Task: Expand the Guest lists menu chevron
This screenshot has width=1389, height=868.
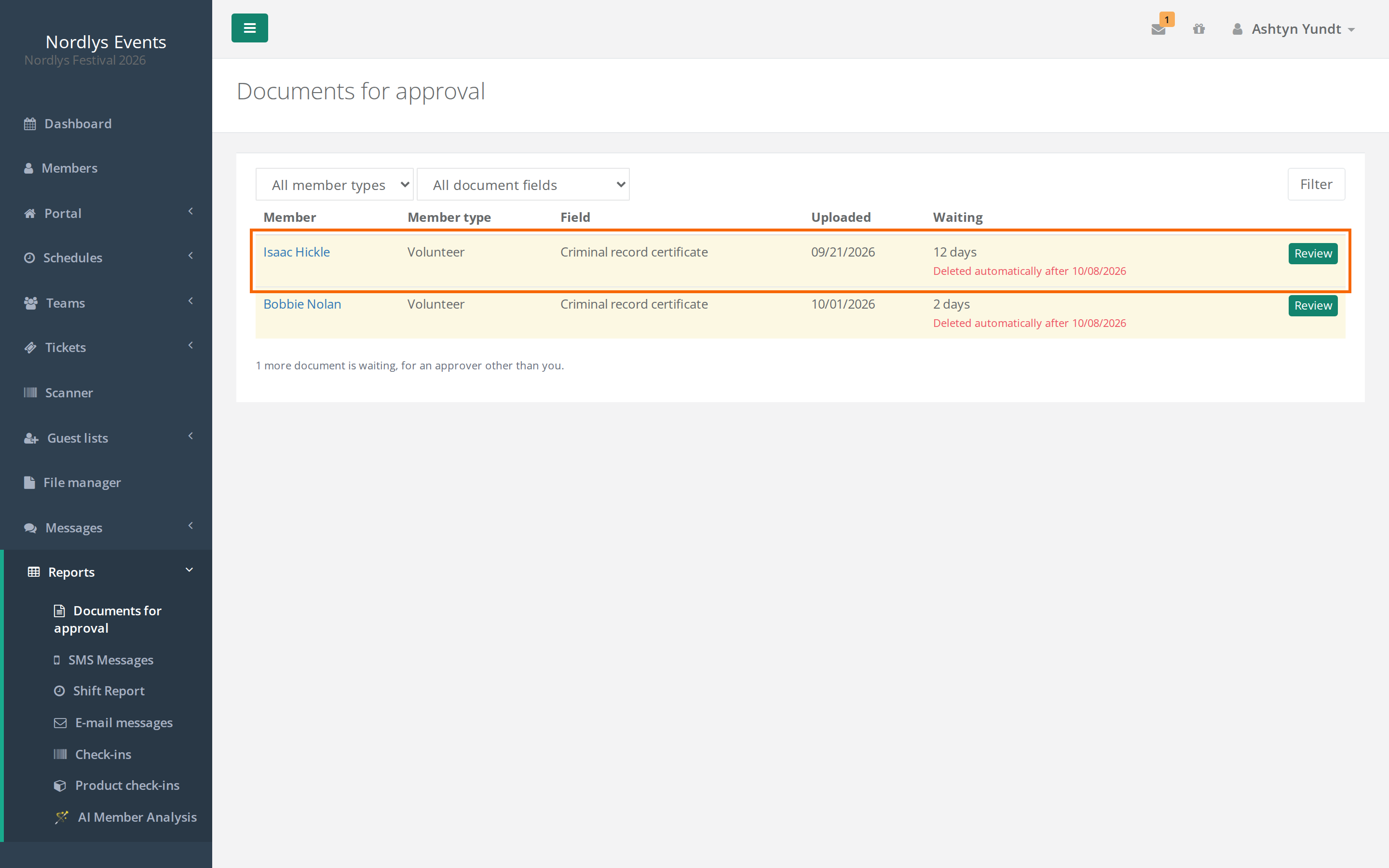Action: pos(191,436)
